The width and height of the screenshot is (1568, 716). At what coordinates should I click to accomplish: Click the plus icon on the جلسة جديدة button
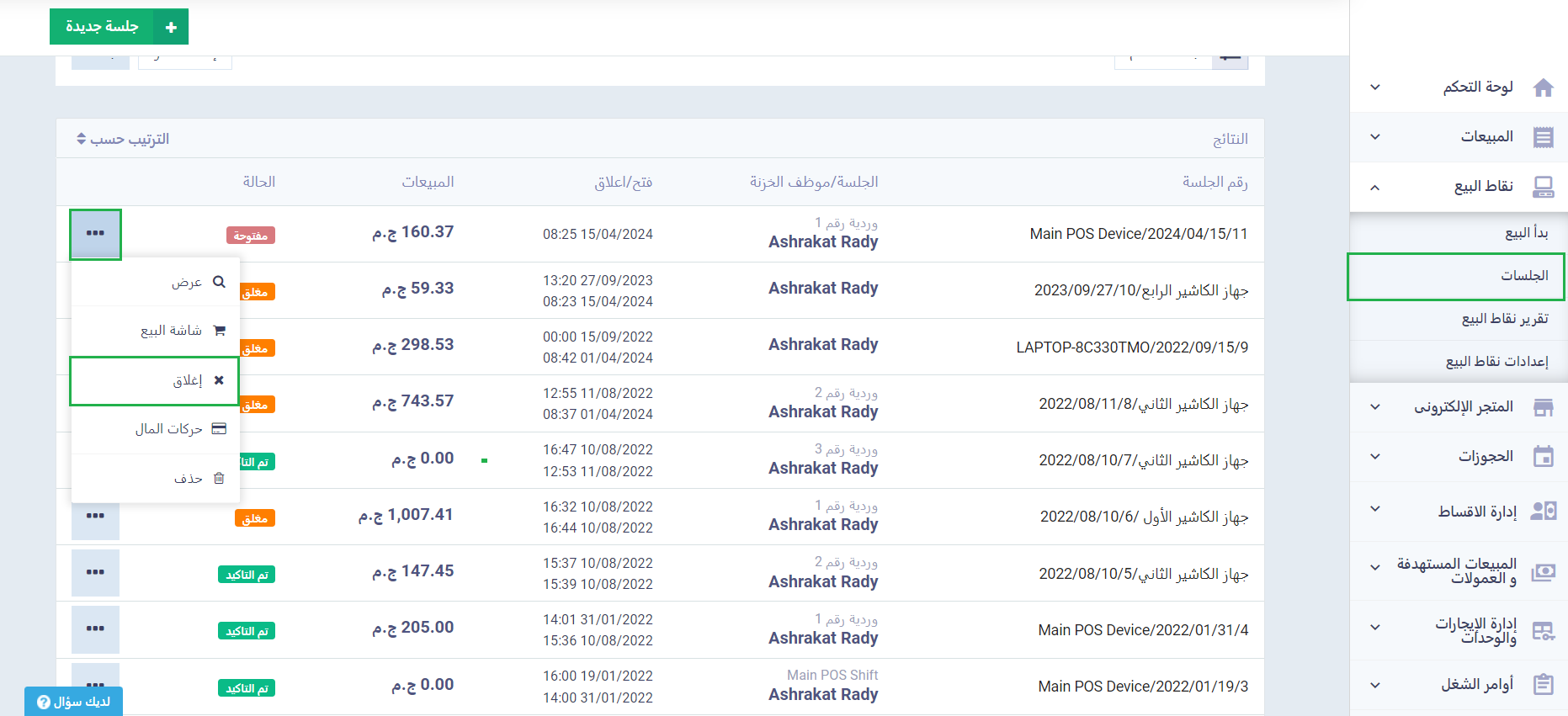tap(171, 27)
